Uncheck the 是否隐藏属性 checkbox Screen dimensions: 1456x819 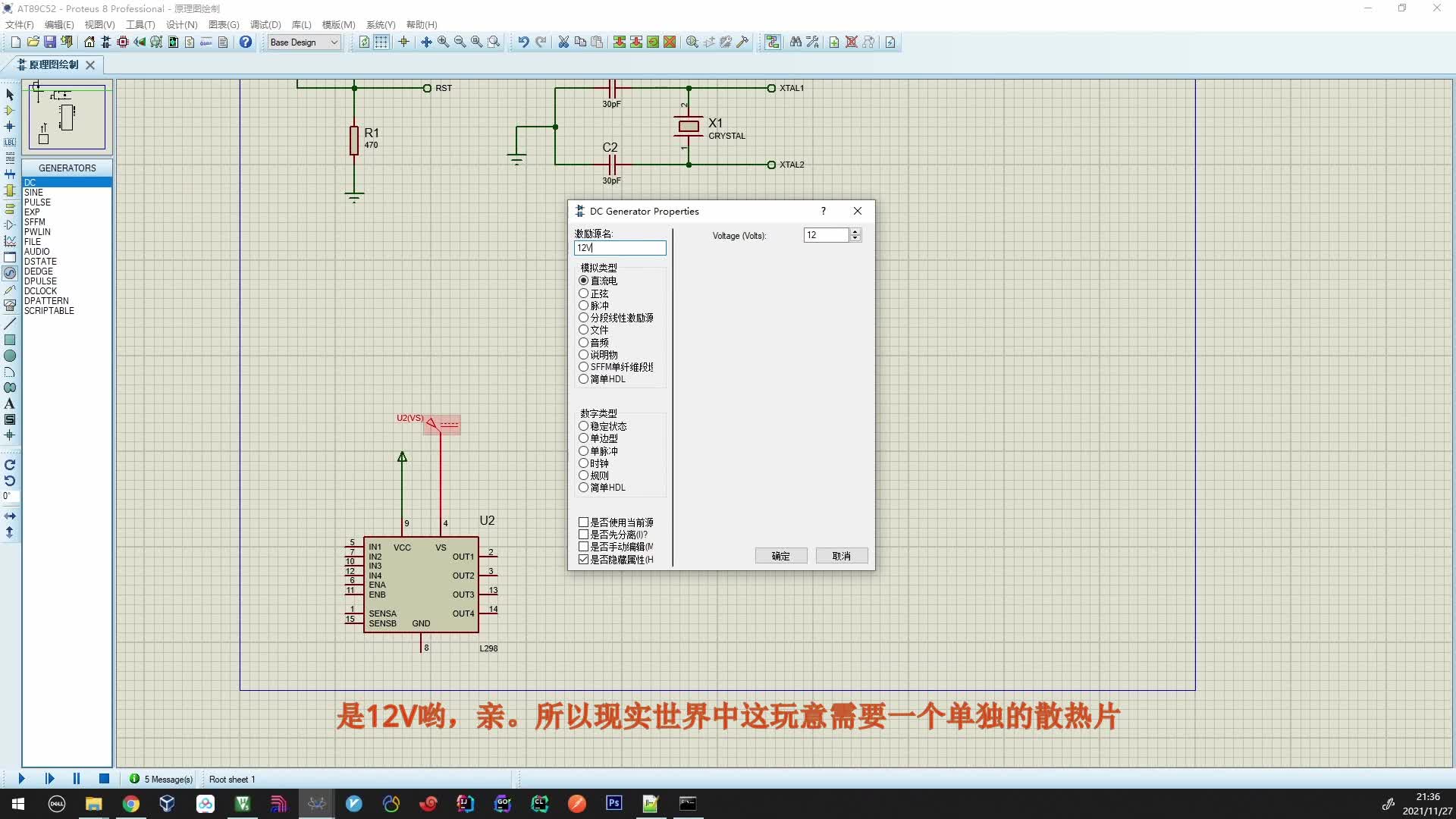click(x=583, y=560)
